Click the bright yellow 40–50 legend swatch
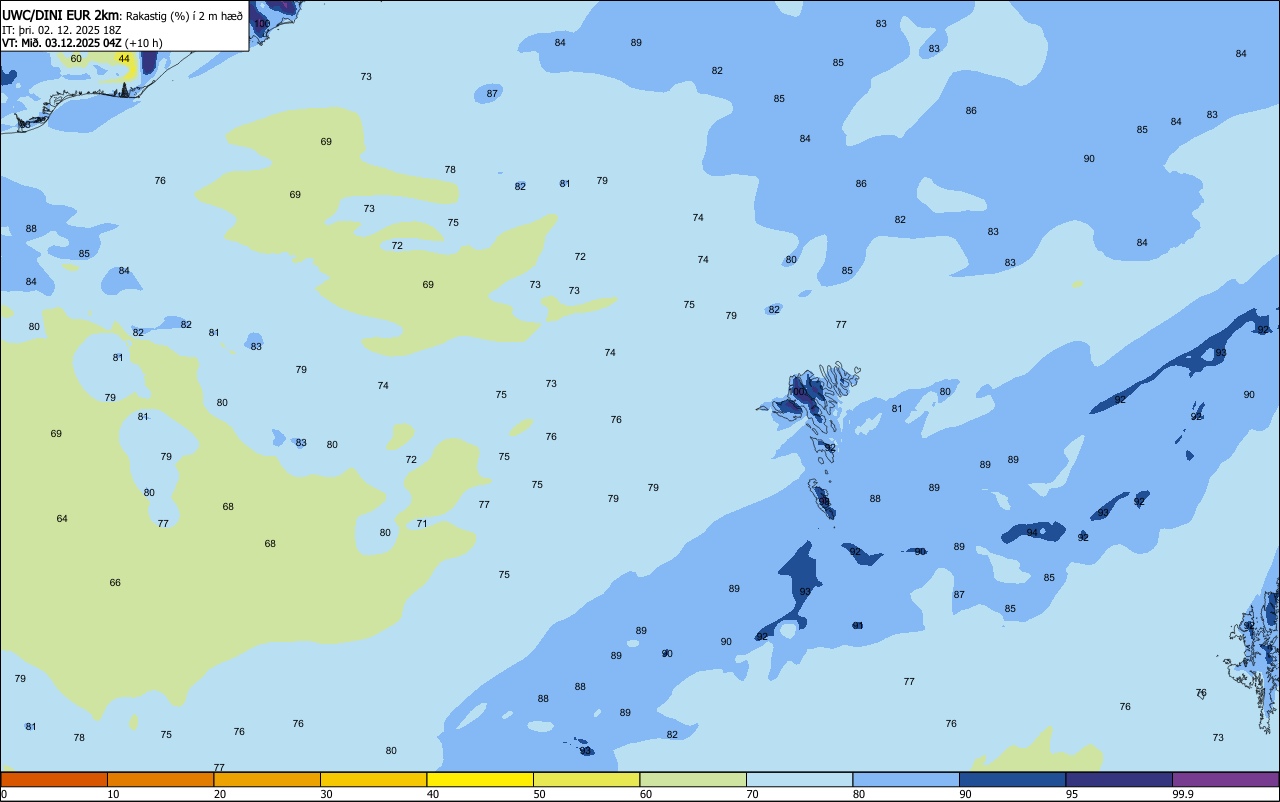The height and width of the screenshot is (802, 1280). tap(480, 779)
